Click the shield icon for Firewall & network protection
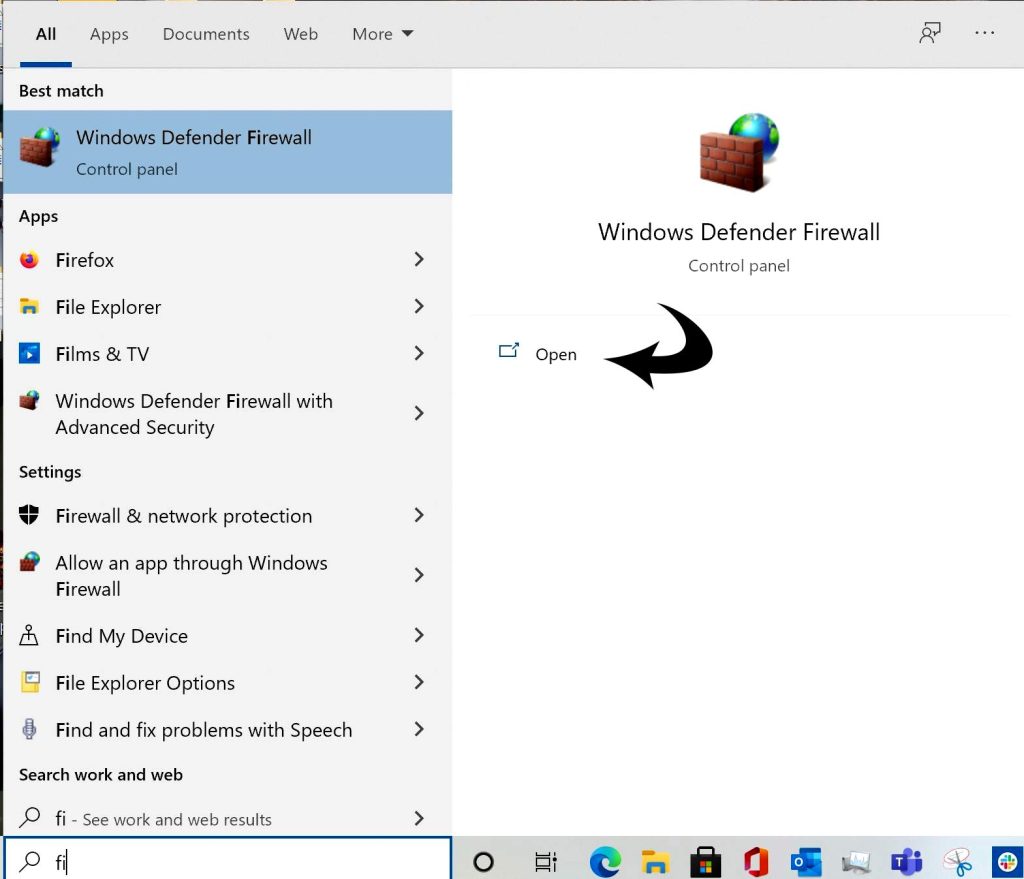The image size is (1024, 879). click(29, 515)
